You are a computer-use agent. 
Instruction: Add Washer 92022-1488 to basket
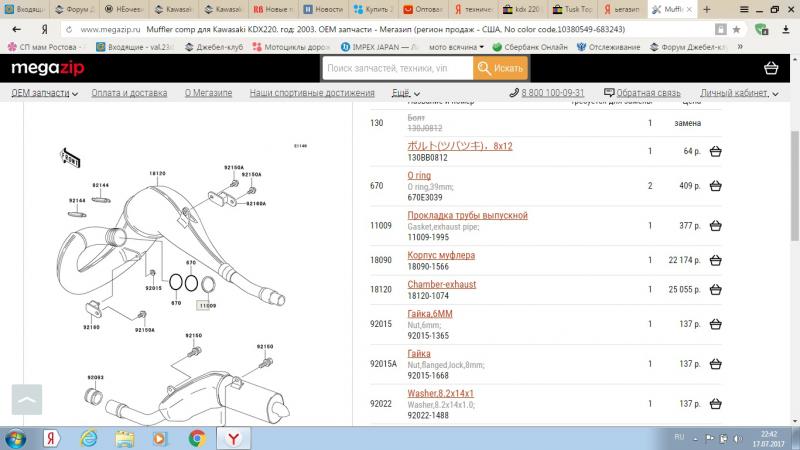716,404
